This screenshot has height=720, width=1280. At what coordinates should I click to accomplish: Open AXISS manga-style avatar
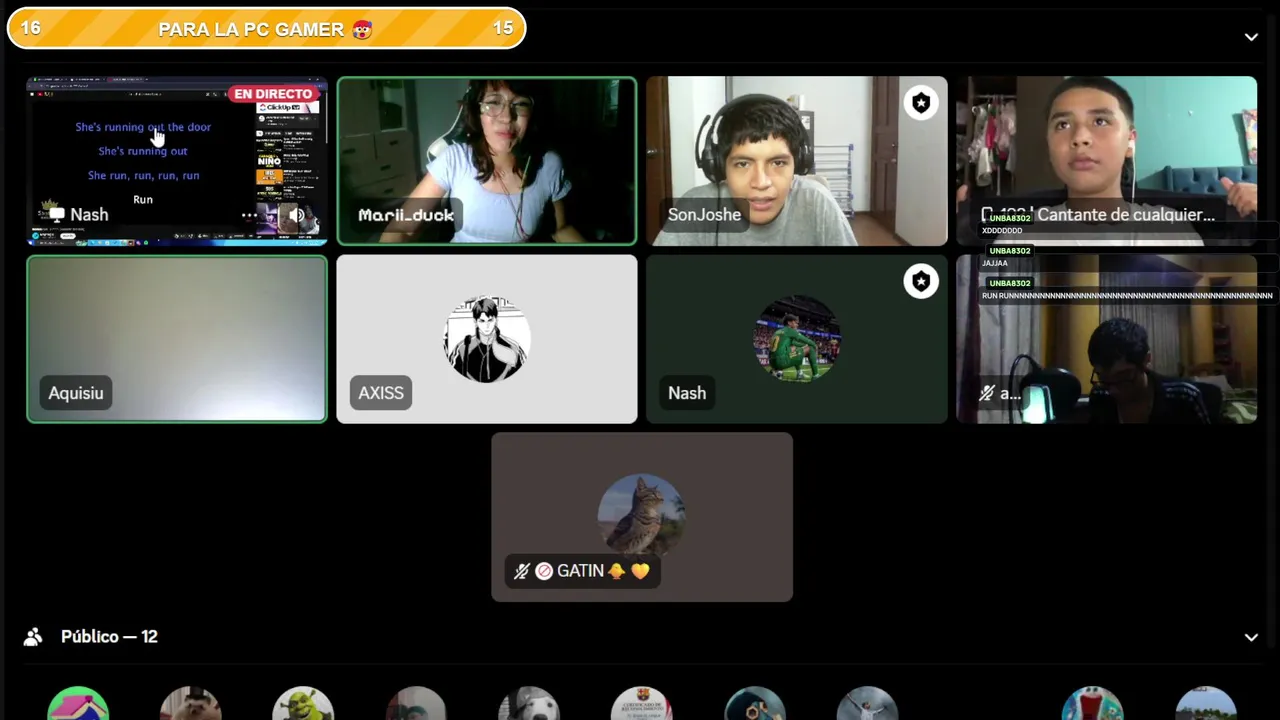point(487,339)
